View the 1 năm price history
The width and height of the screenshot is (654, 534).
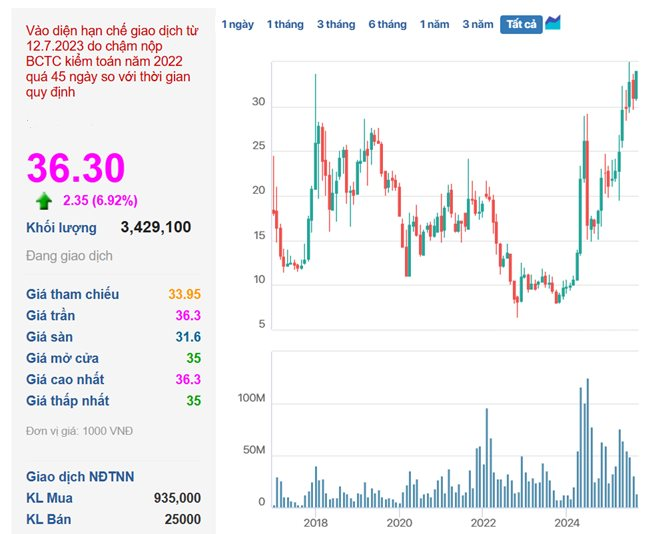click(x=434, y=24)
